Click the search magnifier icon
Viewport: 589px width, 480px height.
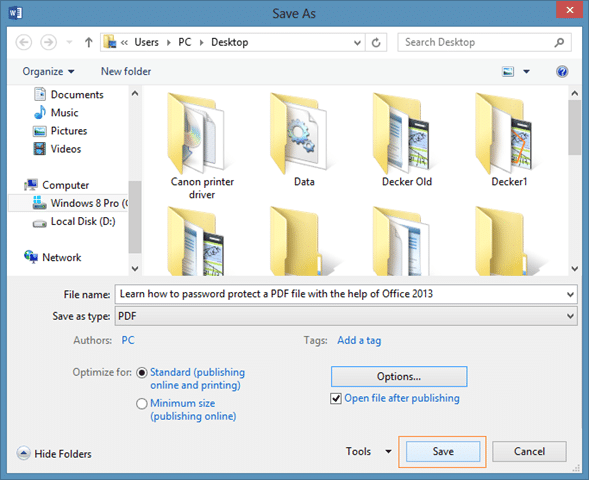[559, 42]
